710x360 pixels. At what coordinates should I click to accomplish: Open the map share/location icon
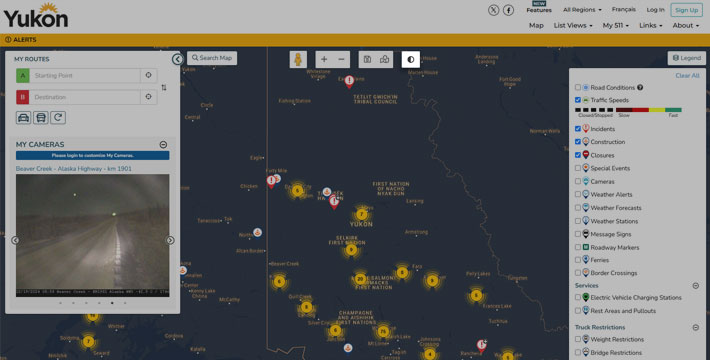384,59
